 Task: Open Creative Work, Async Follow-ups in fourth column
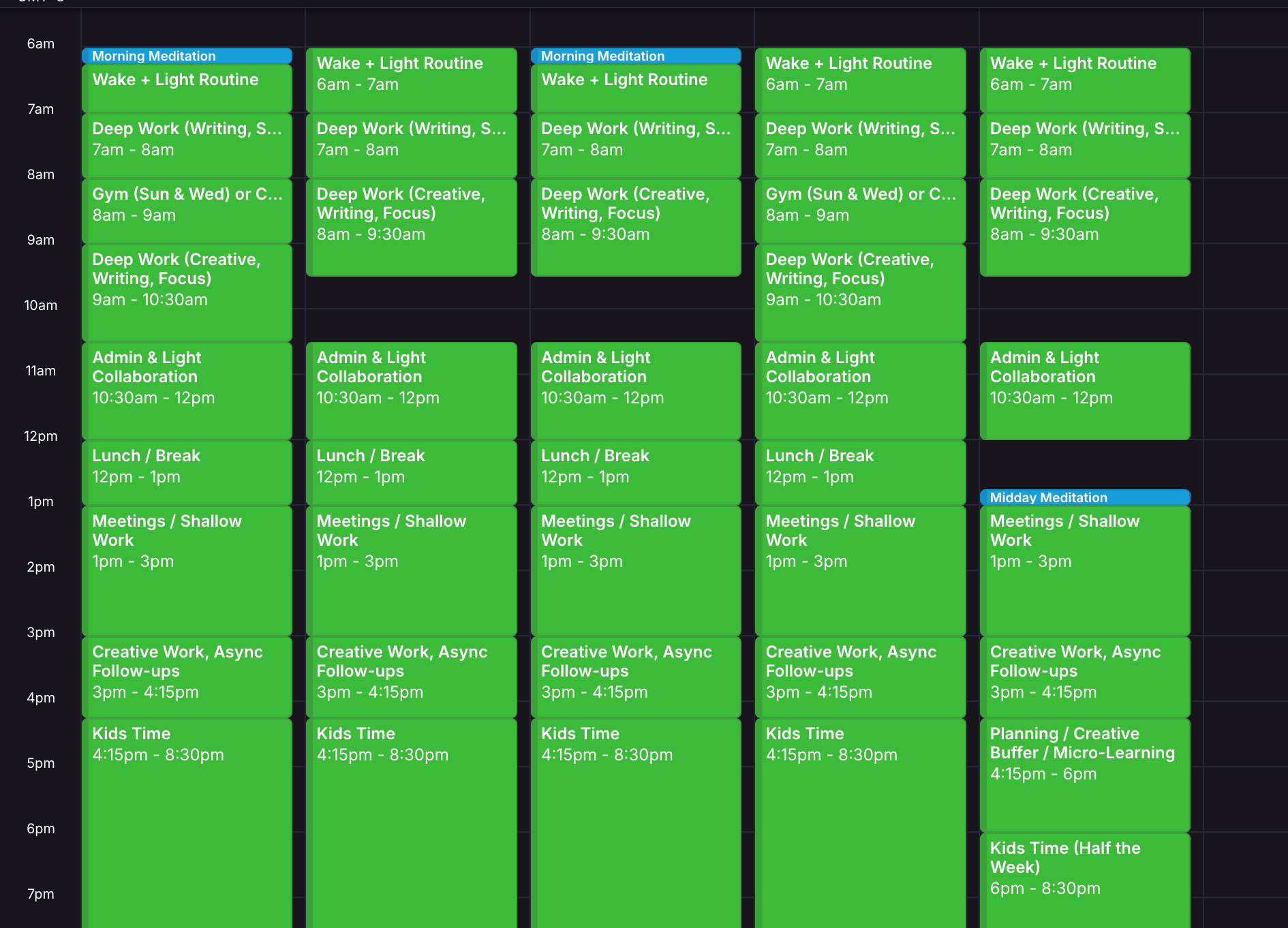(x=861, y=677)
